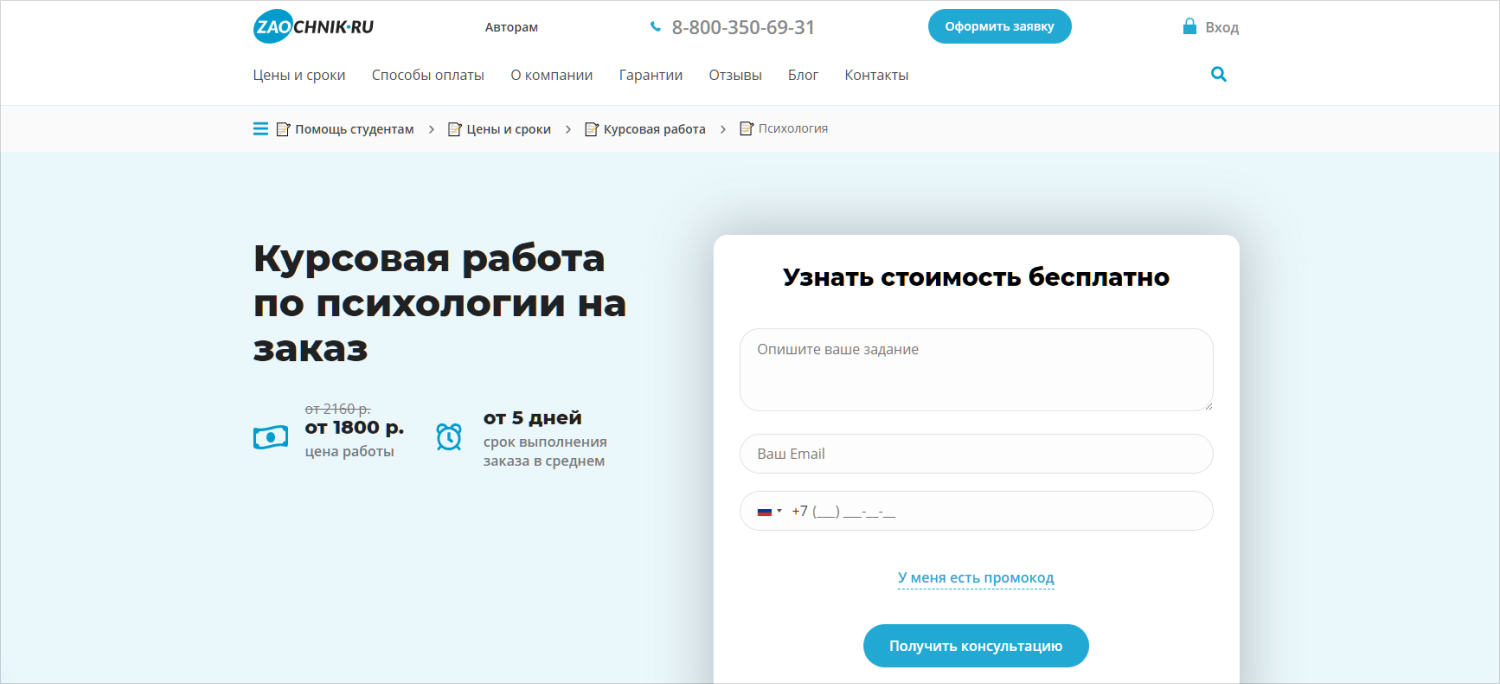Go to the Отзывы page
The image size is (1500, 684).
(x=735, y=75)
